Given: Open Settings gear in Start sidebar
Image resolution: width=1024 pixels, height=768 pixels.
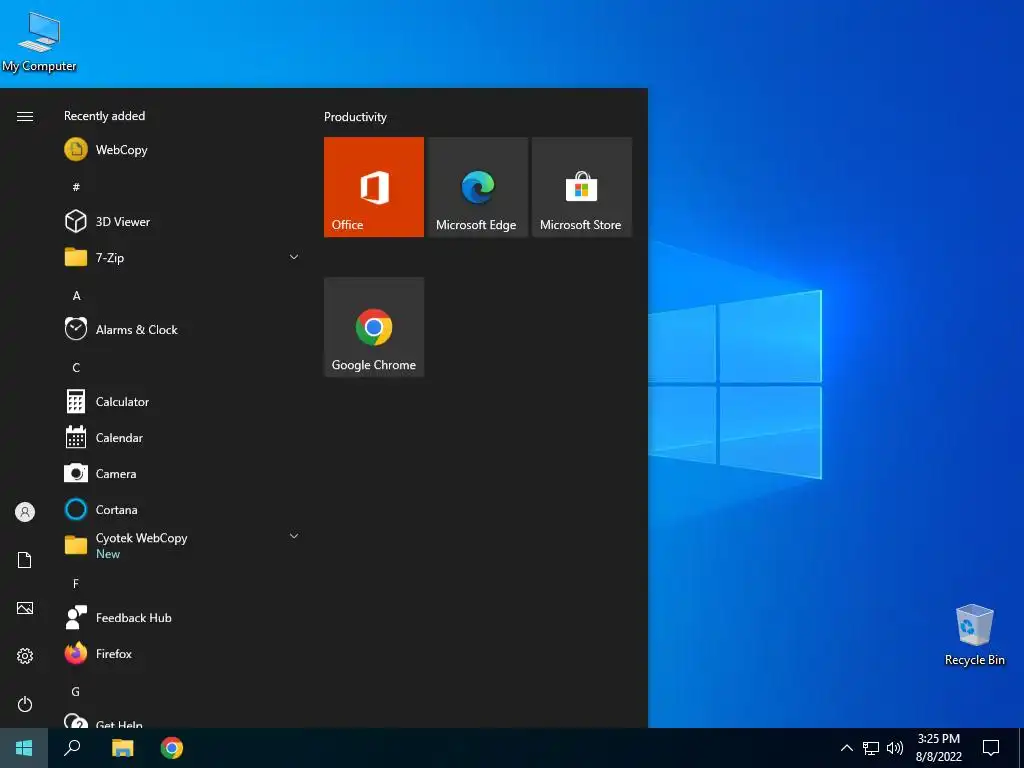Looking at the screenshot, I should pos(25,656).
